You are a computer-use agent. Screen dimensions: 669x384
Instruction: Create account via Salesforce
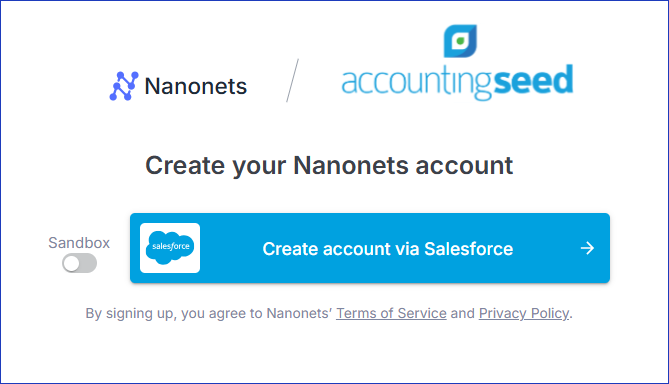pos(370,248)
